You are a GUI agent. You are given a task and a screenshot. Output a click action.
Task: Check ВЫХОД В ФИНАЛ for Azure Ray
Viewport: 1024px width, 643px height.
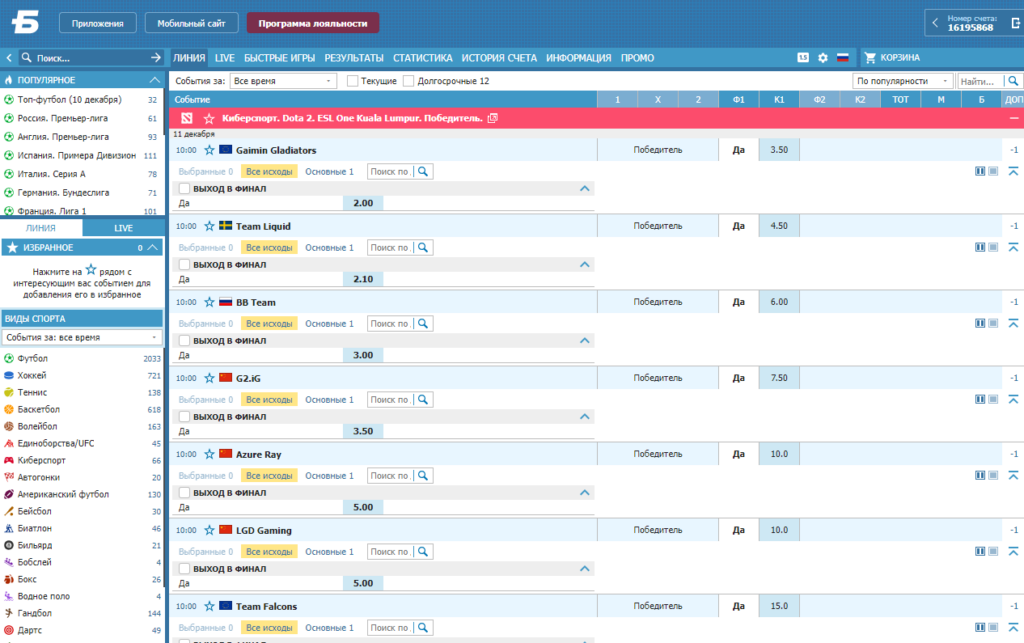[x=184, y=493]
